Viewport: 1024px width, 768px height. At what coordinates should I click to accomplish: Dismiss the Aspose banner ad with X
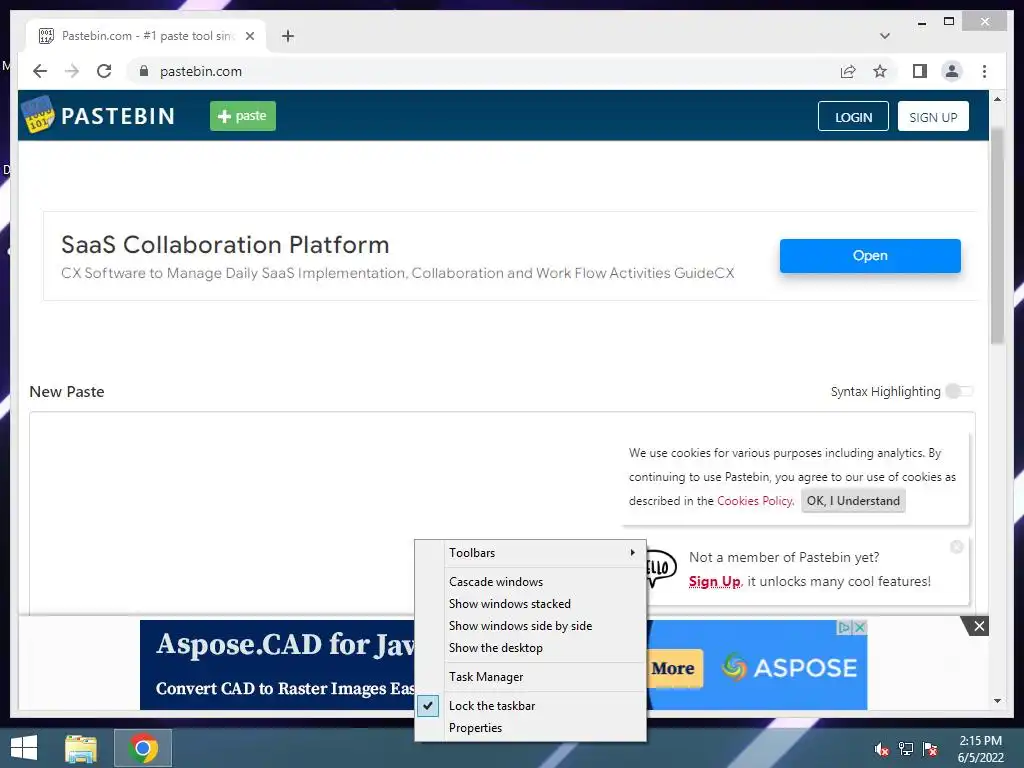point(978,626)
